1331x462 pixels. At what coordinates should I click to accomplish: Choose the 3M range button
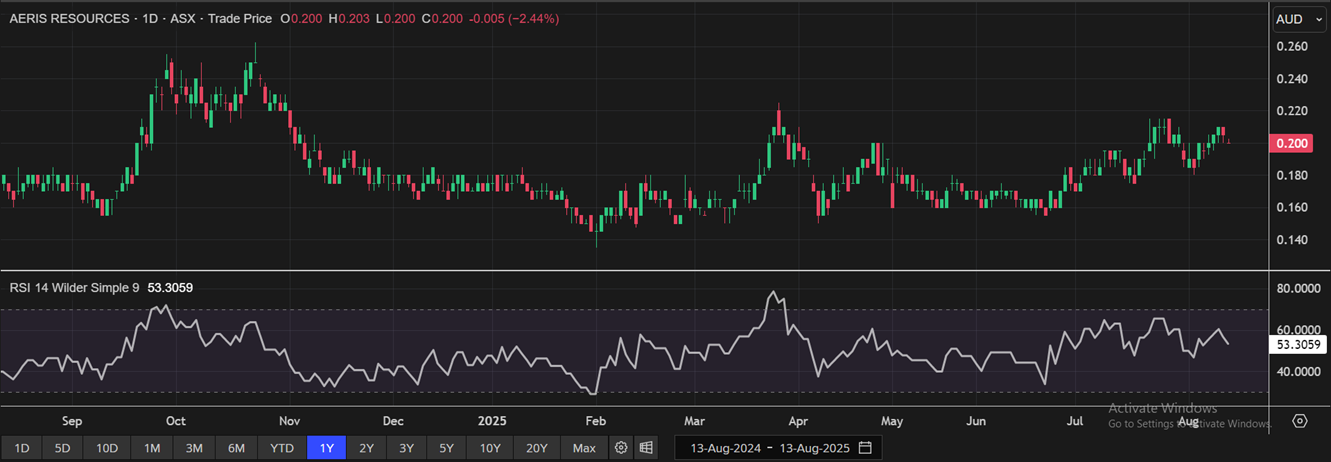click(194, 447)
